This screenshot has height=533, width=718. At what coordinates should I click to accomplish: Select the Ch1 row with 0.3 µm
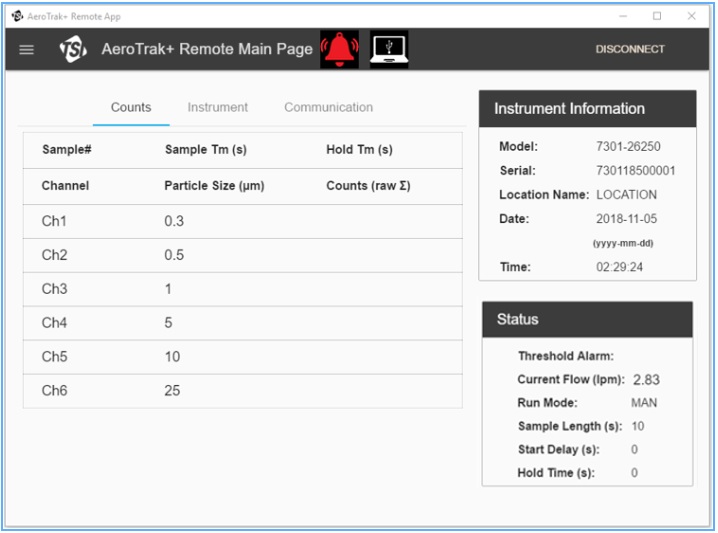click(242, 222)
